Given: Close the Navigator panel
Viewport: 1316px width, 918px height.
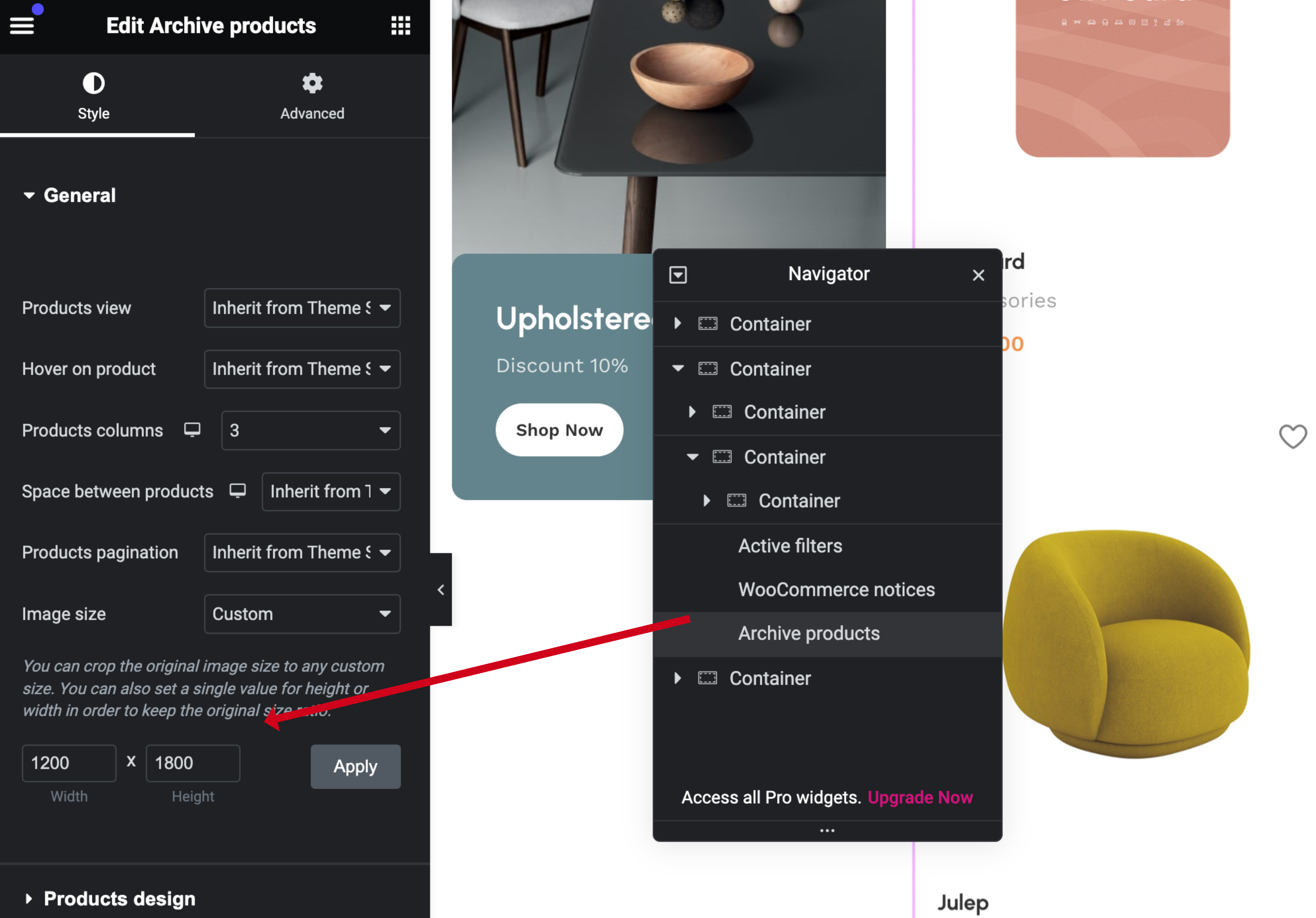Looking at the screenshot, I should pos(978,275).
